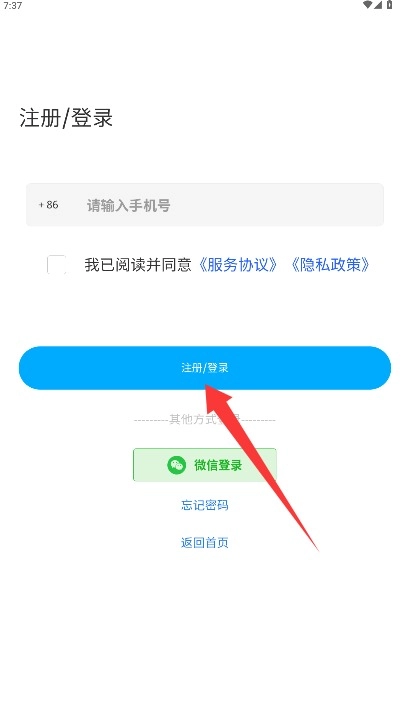Screen dimensions: 410x728
Task: Tap the 忘记密码 link
Action: coord(205,505)
